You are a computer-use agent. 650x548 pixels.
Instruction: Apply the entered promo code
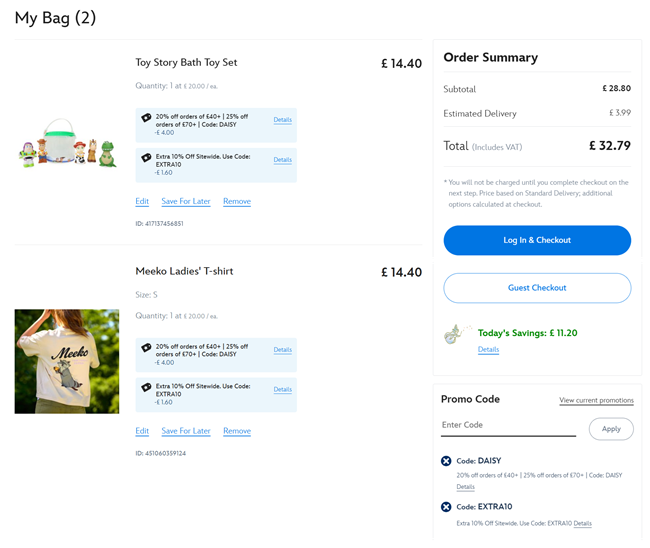point(611,429)
